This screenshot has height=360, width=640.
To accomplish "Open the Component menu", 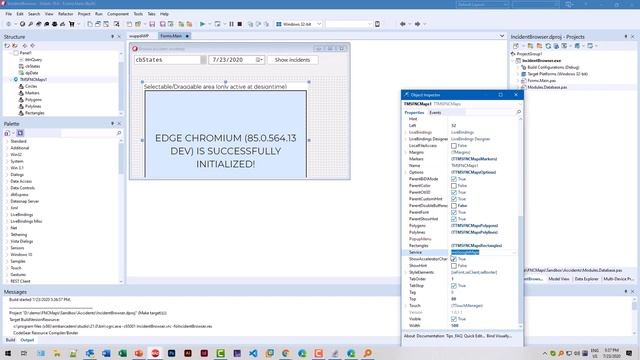I will tap(118, 14).
